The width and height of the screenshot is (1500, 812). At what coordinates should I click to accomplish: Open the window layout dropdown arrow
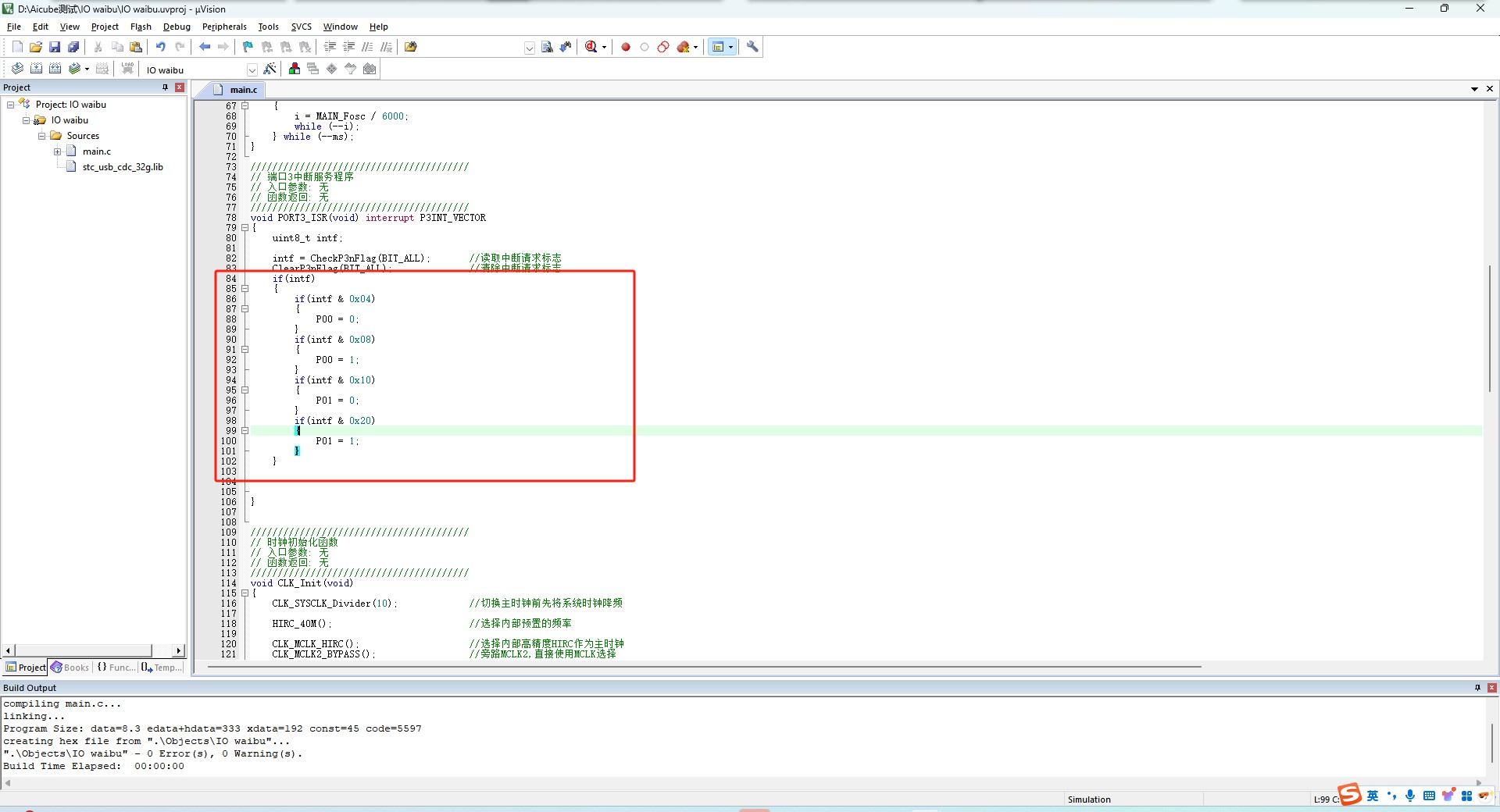[x=731, y=47]
